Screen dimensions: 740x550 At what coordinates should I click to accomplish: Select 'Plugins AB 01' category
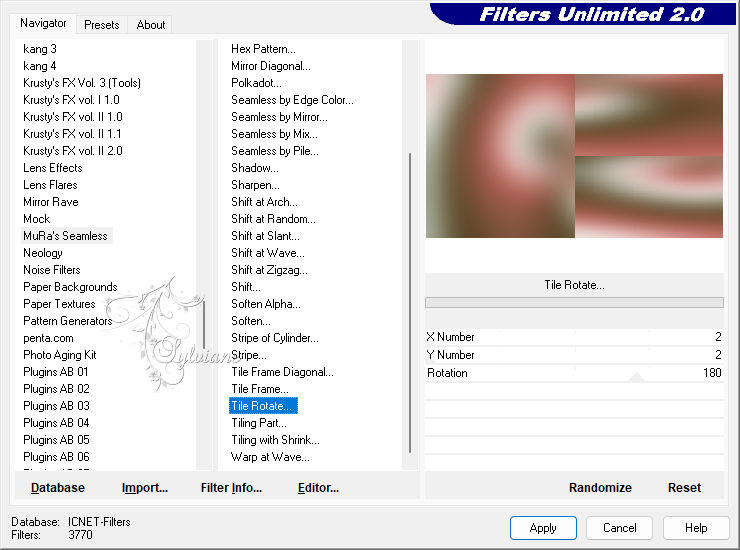coord(56,372)
